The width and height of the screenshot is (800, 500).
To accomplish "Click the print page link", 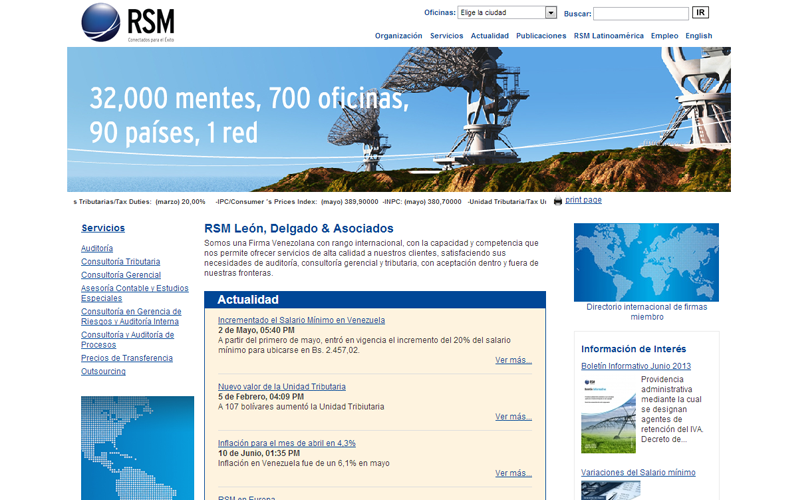I will pyautogui.click(x=583, y=200).
